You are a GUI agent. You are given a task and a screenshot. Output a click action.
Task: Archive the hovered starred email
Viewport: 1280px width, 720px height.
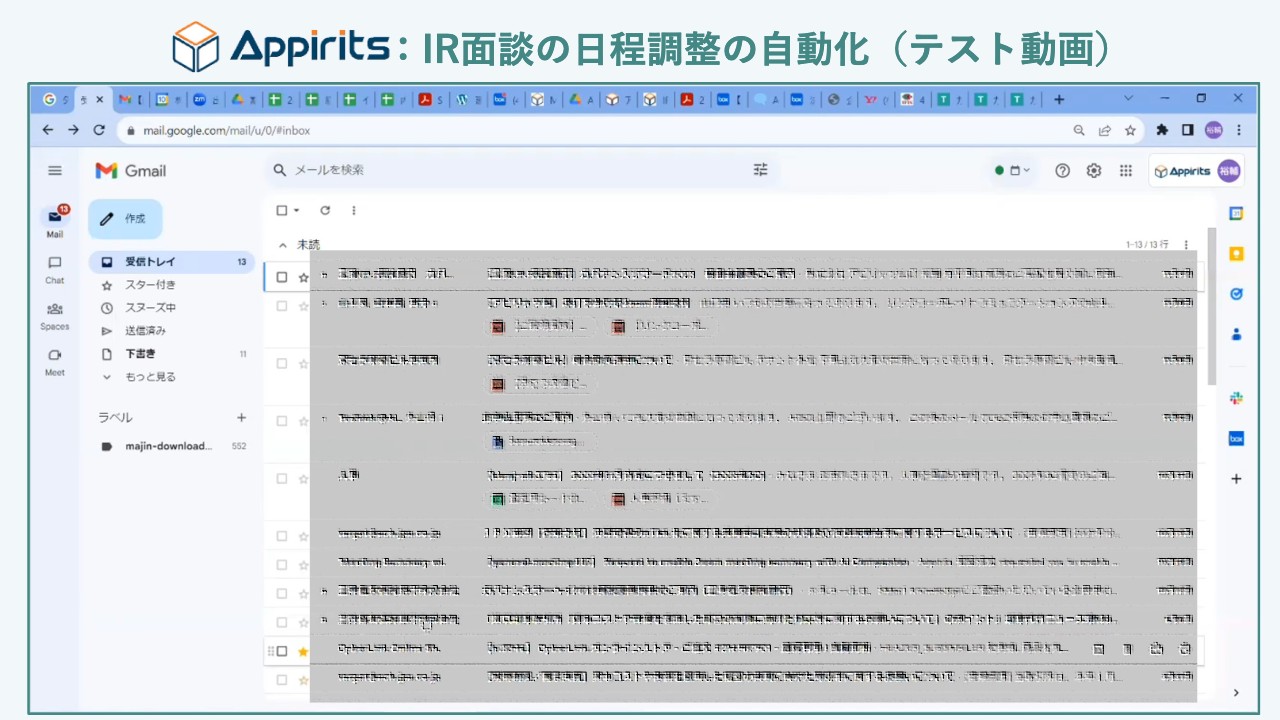1098,650
